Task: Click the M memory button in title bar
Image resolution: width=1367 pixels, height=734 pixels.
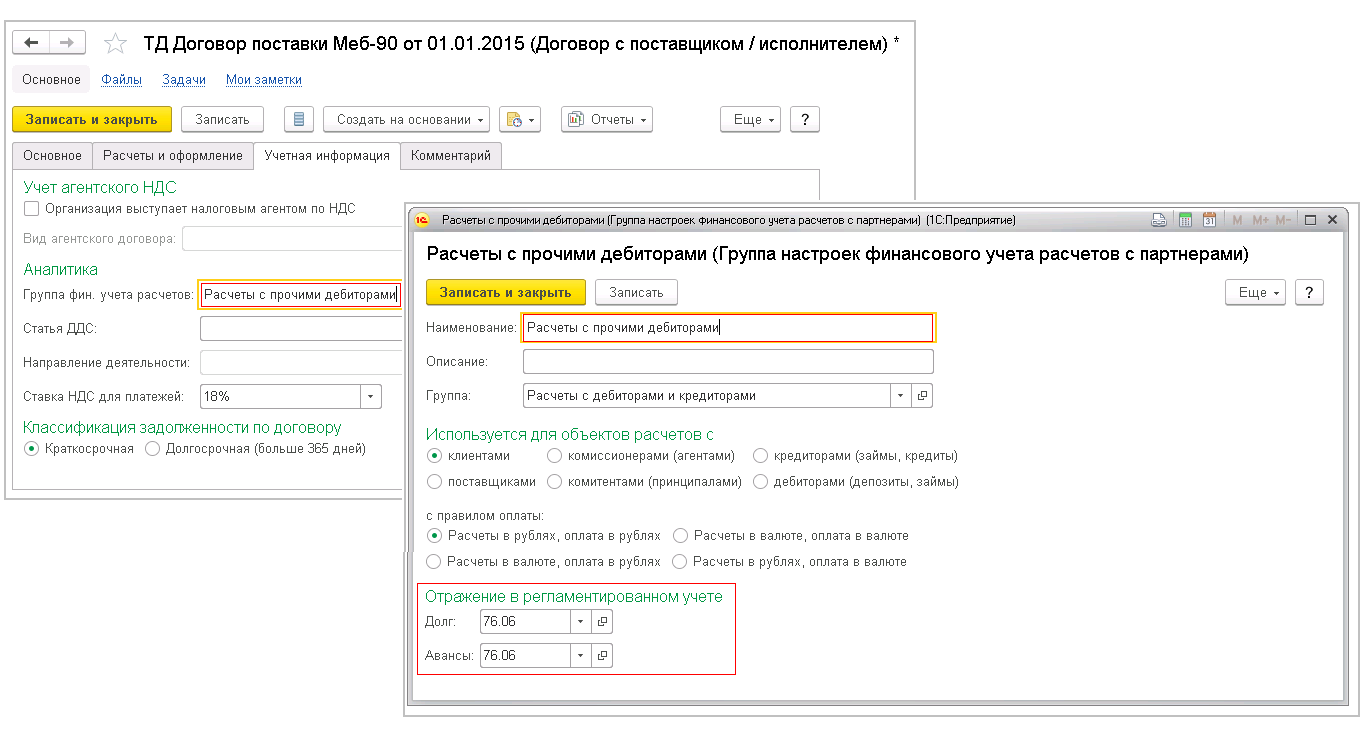Action: click(1237, 220)
